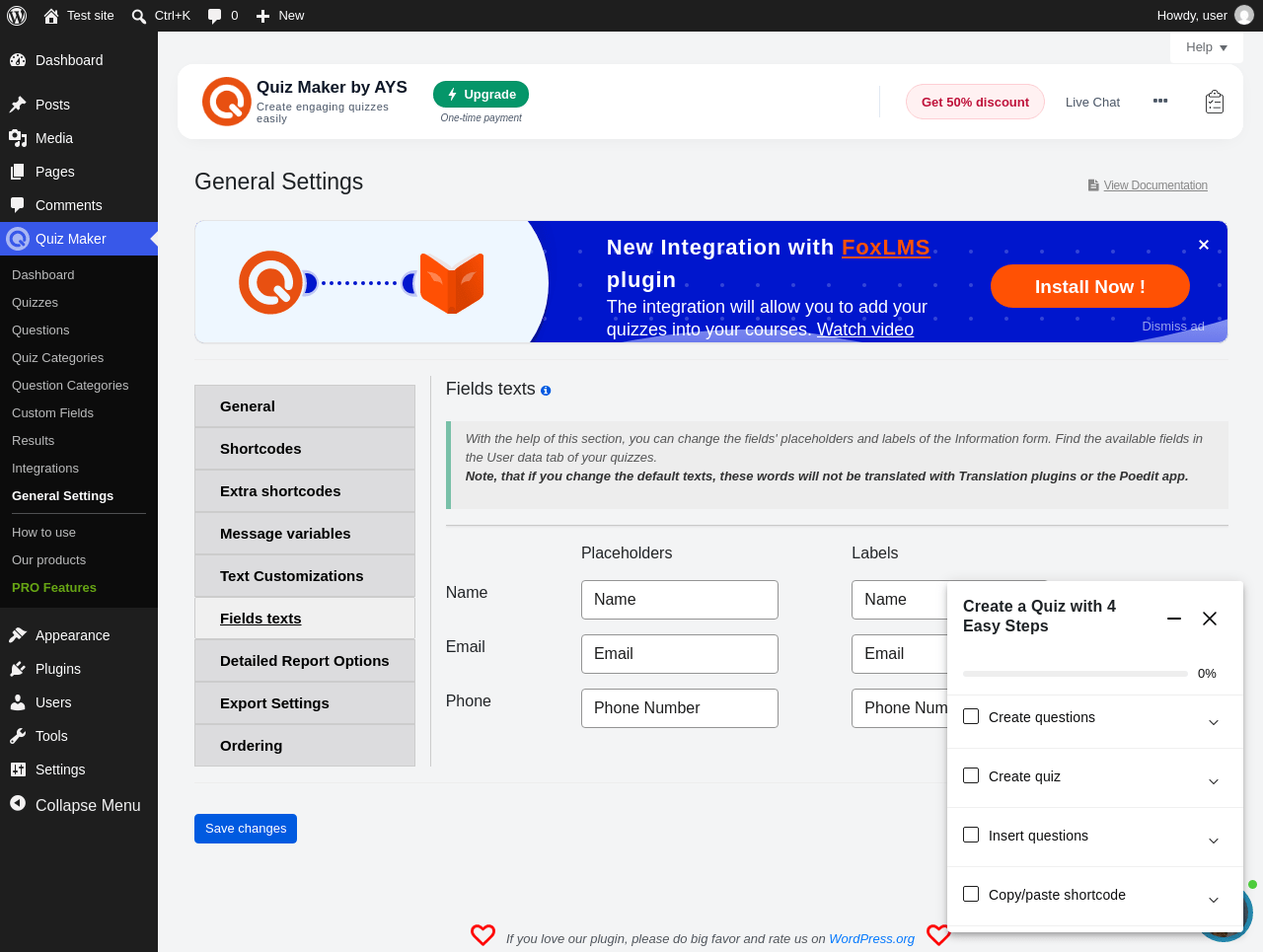Click the Quiz Maker orange logo
The width and height of the screenshot is (1263, 952).
pos(226,102)
